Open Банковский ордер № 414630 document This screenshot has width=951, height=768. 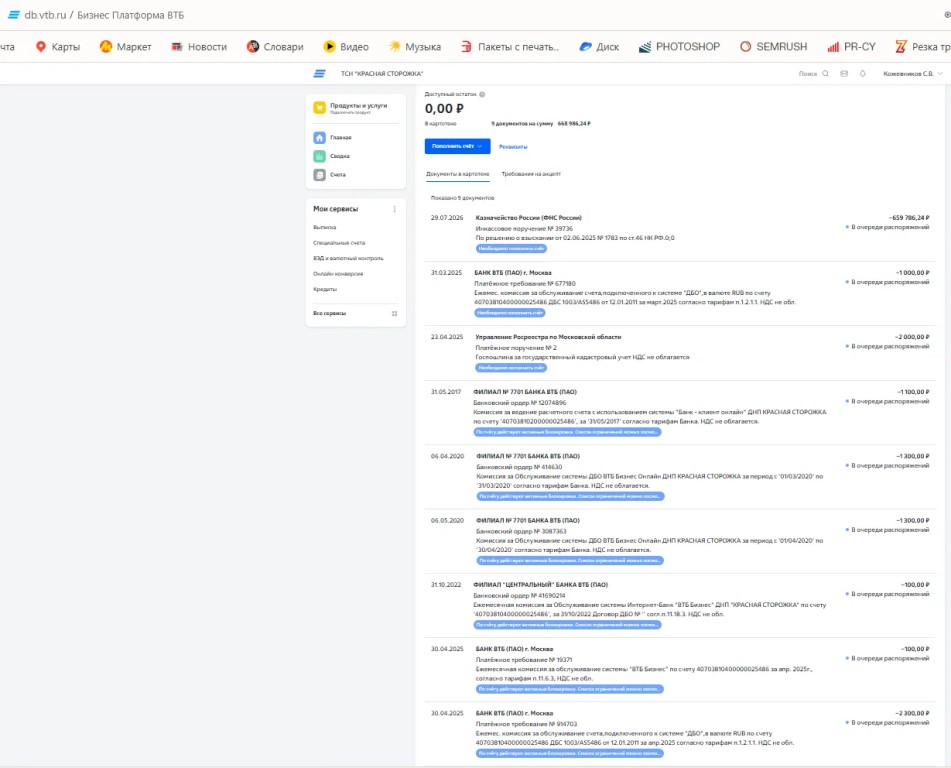click(x=680, y=477)
